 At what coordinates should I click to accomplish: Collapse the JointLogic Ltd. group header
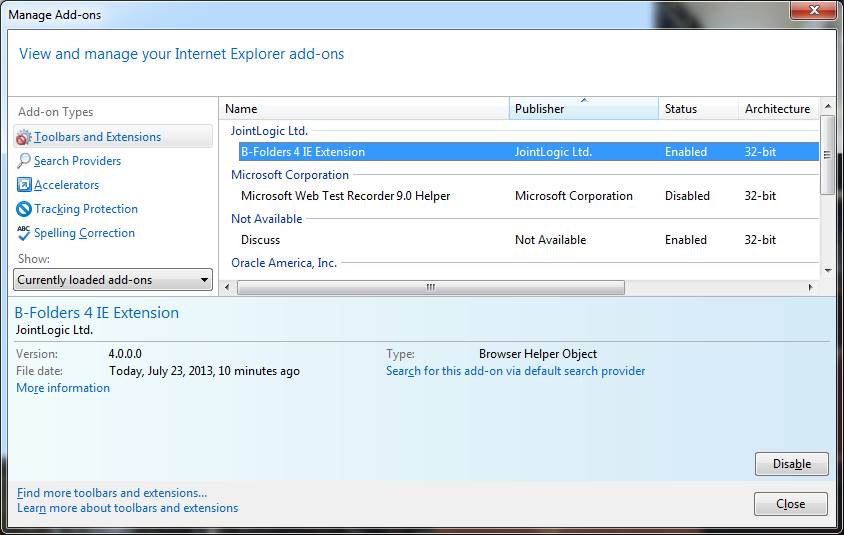[269, 131]
